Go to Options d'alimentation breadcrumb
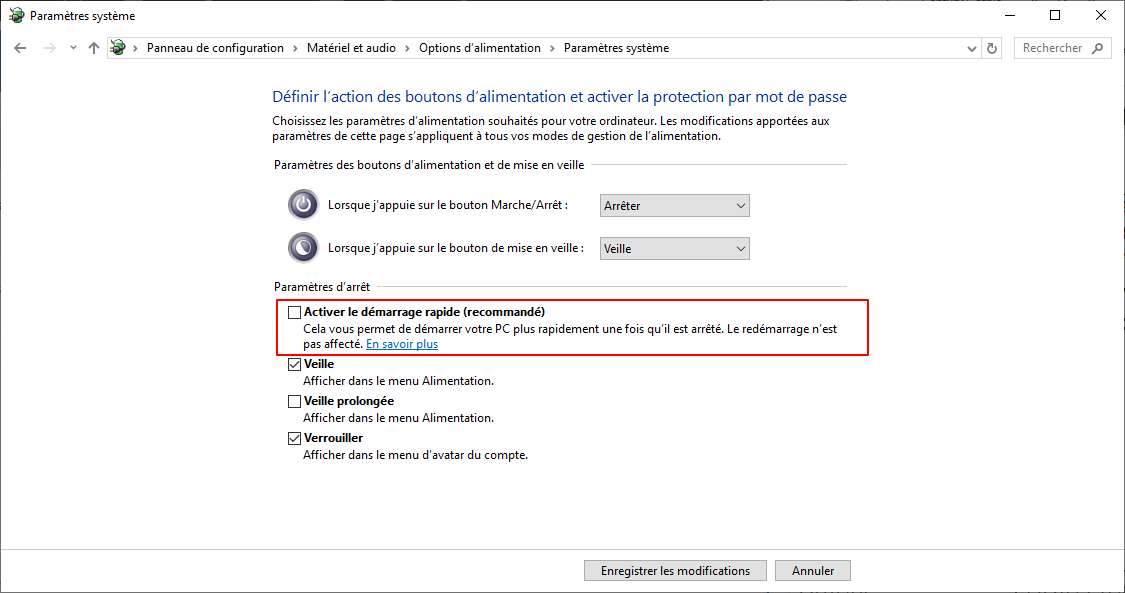 479,48
